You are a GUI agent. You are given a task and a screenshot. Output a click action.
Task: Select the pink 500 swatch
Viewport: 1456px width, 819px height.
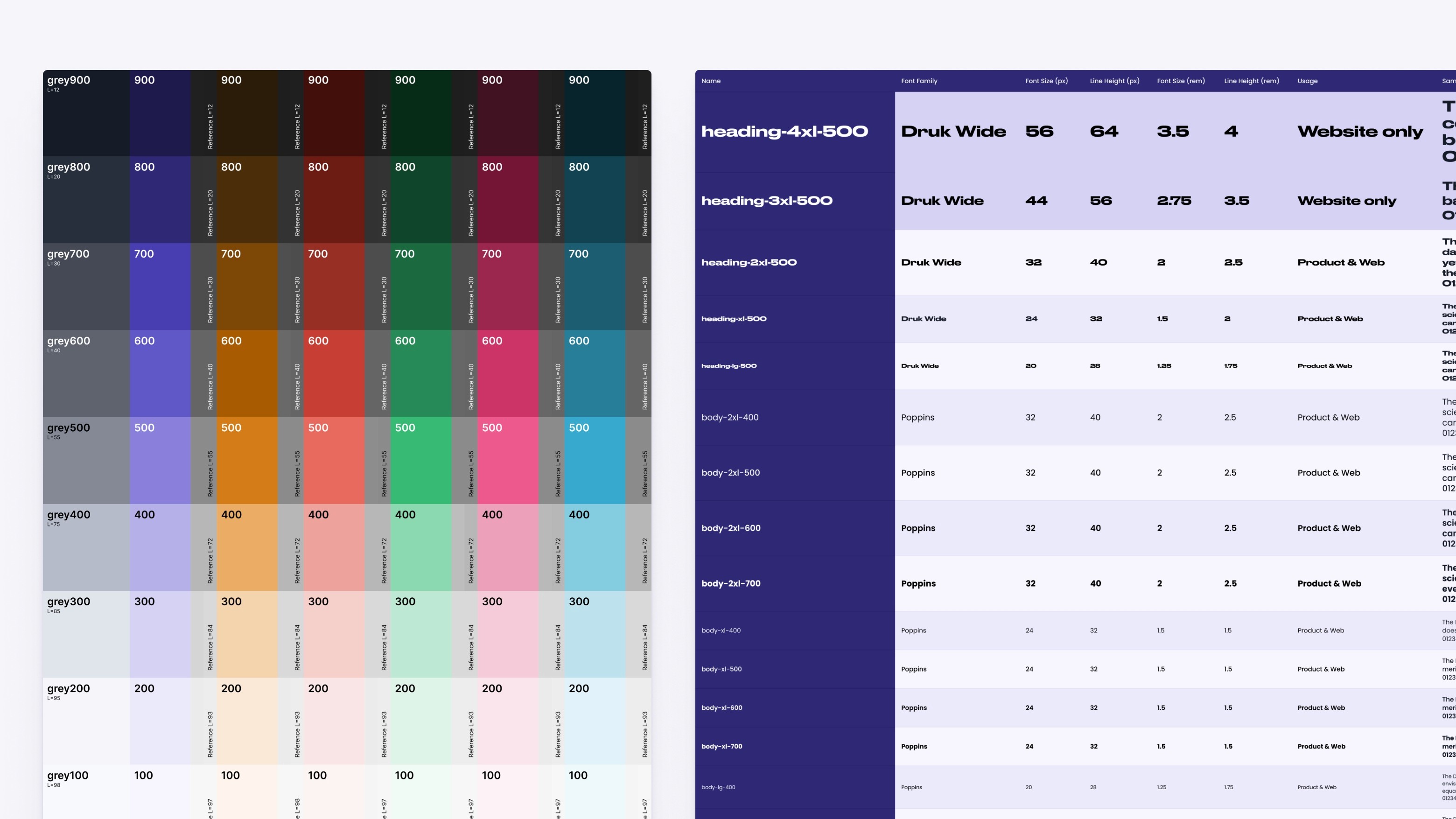[x=509, y=461]
